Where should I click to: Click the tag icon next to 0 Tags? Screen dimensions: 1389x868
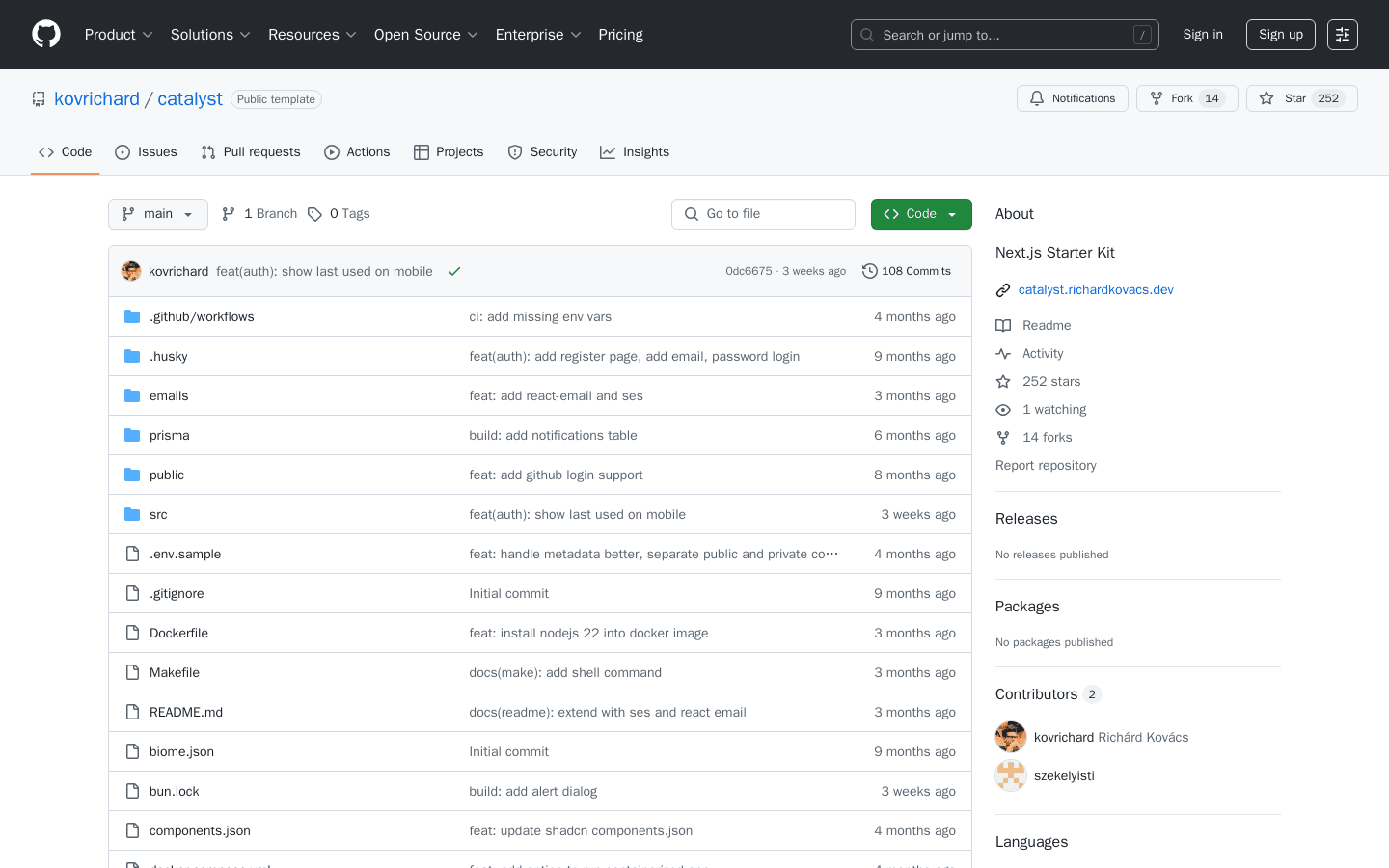point(314,214)
